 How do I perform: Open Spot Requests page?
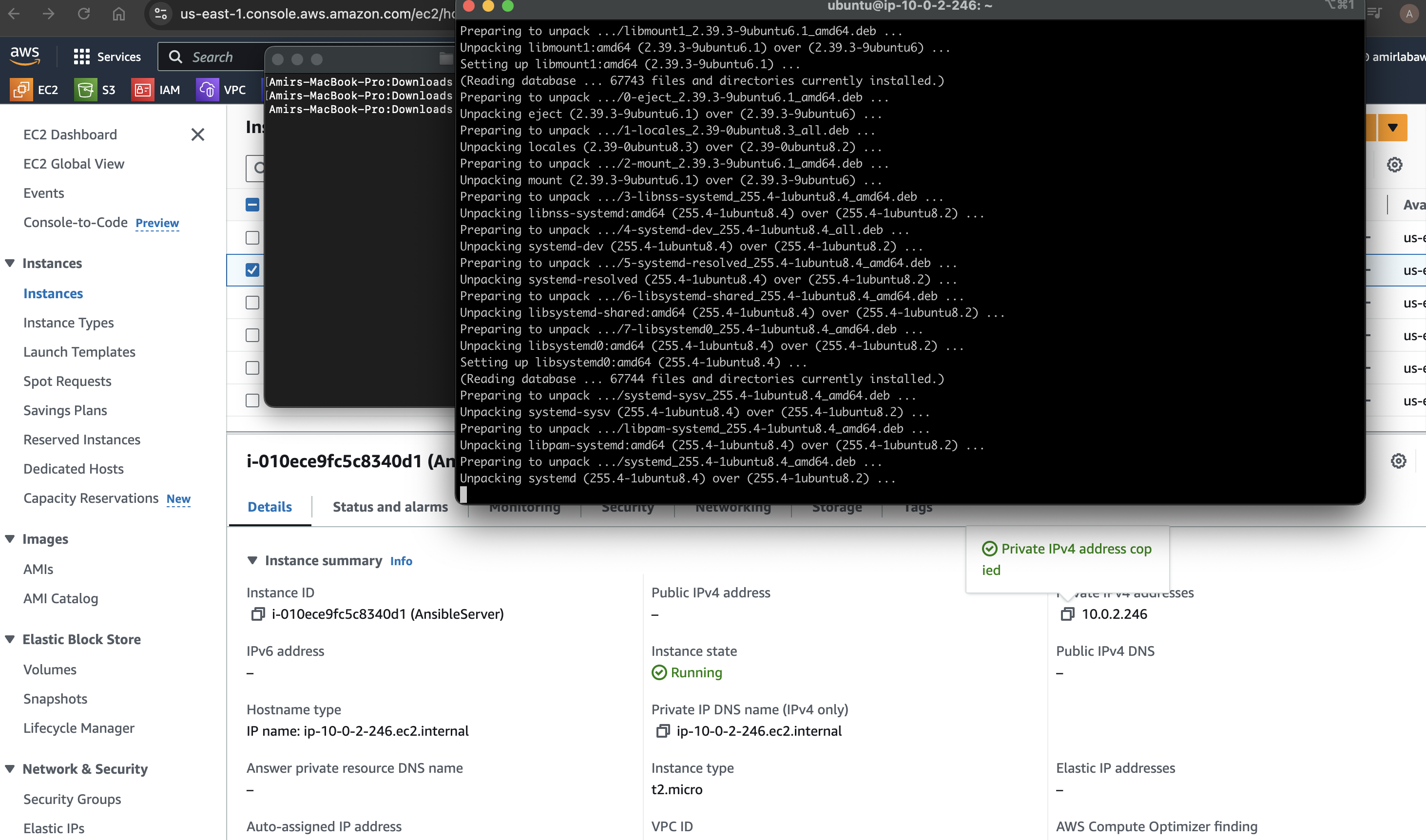click(x=67, y=382)
